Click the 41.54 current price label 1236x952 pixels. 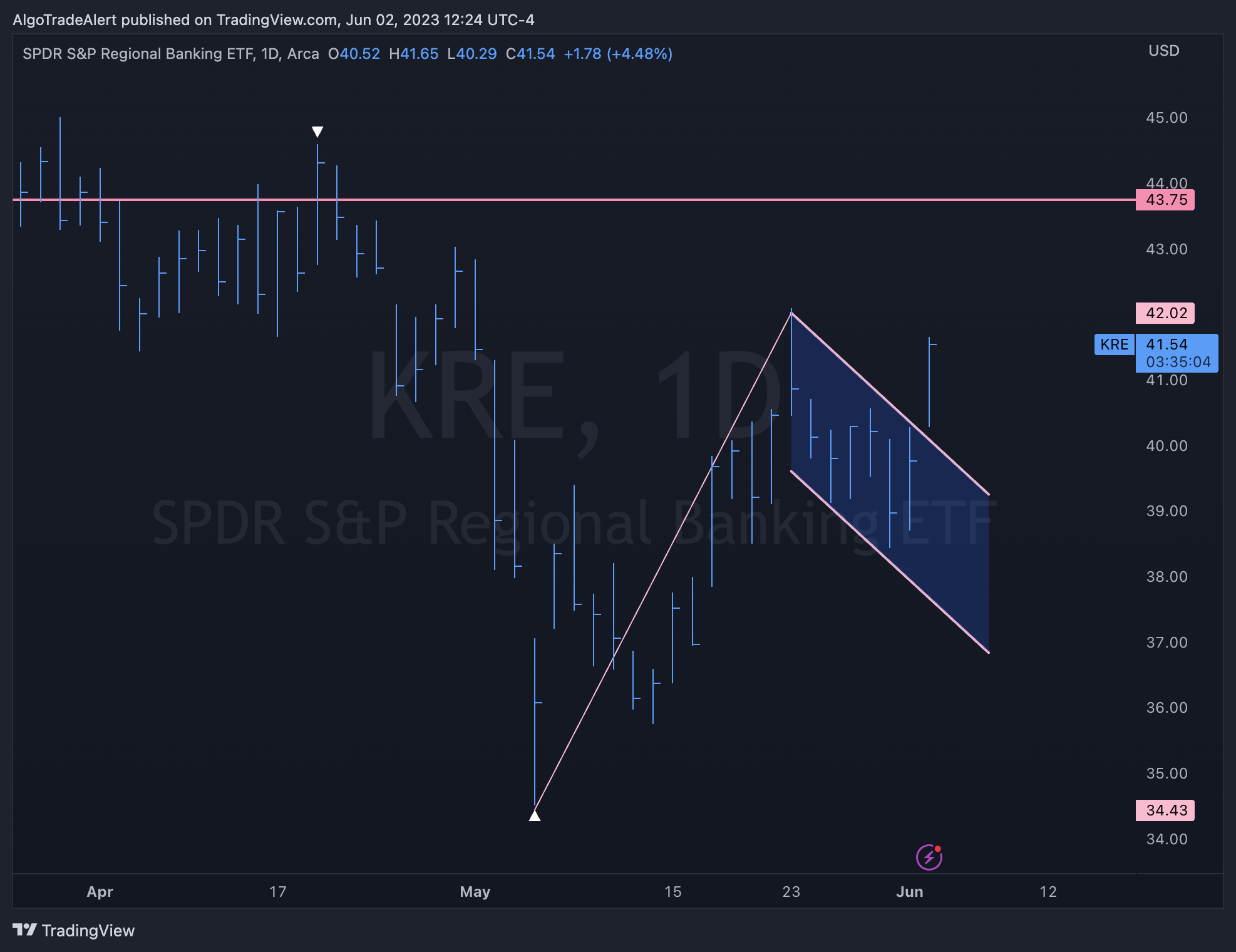[x=1166, y=344]
